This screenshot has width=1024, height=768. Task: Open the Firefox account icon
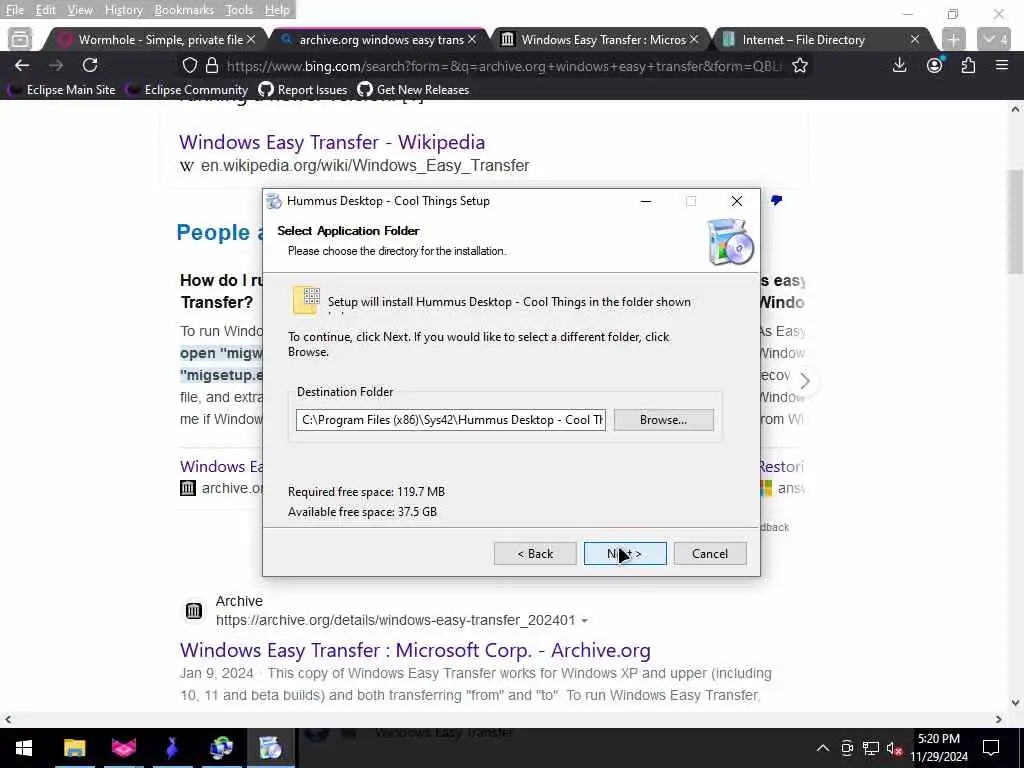pyautogui.click(x=935, y=65)
